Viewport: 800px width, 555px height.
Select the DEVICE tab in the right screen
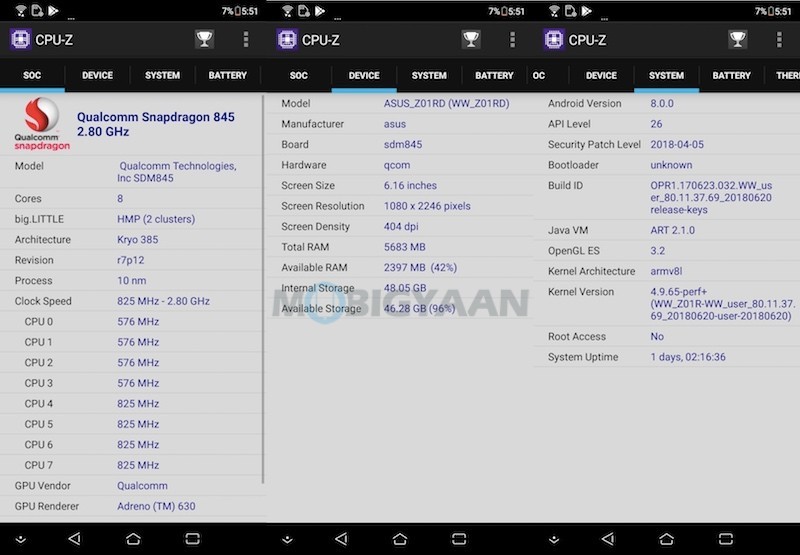[x=602, y=75]
